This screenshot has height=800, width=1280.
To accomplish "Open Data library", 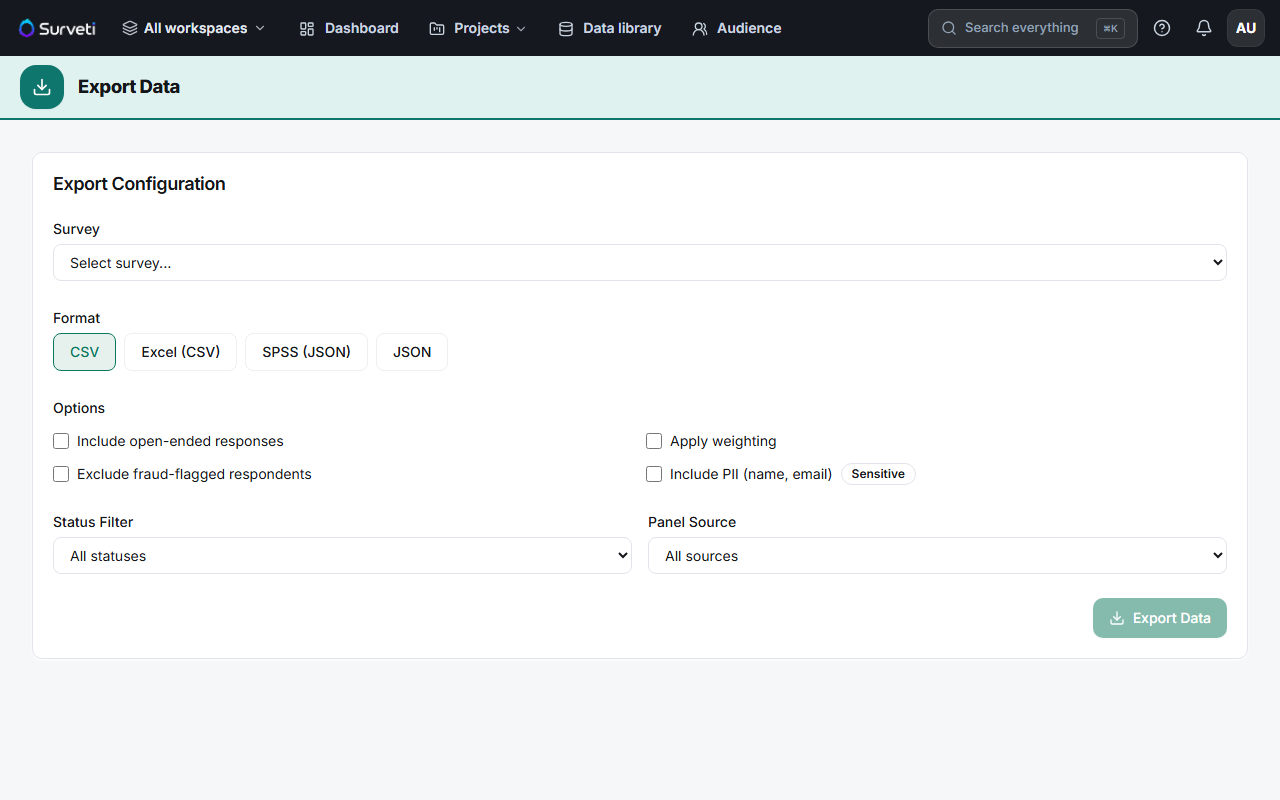I will pyautogui.click(x=610, y=28).
